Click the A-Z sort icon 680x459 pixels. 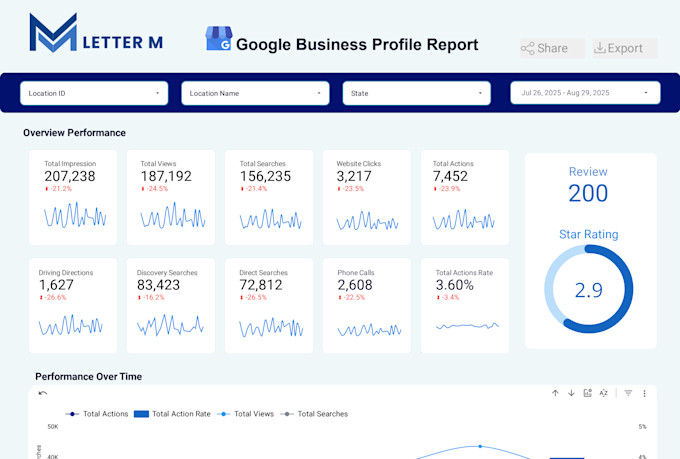[x=604, y=393]
